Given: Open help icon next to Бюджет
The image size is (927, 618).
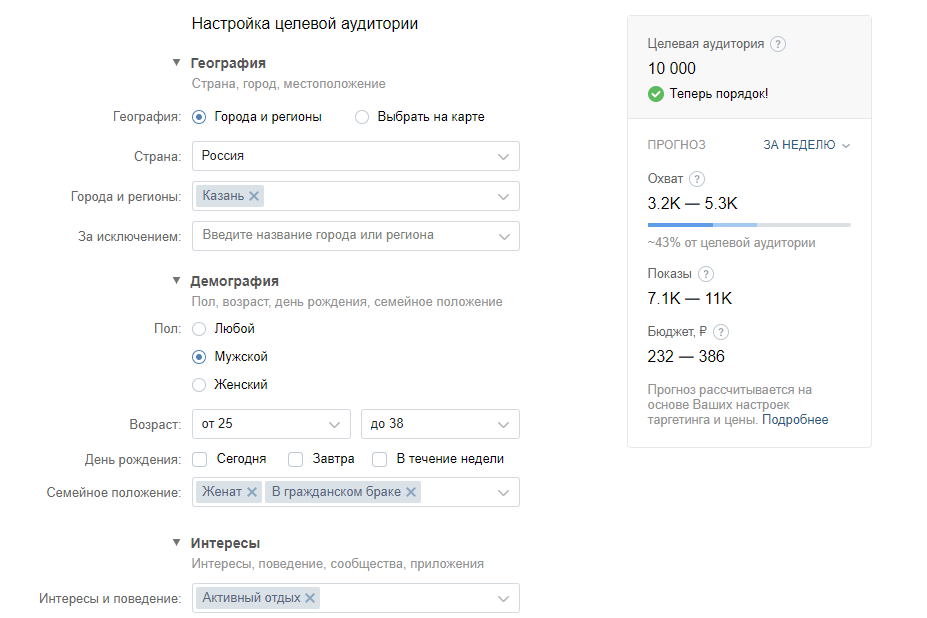Looking at the screenshot, I should tap(721, 332).
